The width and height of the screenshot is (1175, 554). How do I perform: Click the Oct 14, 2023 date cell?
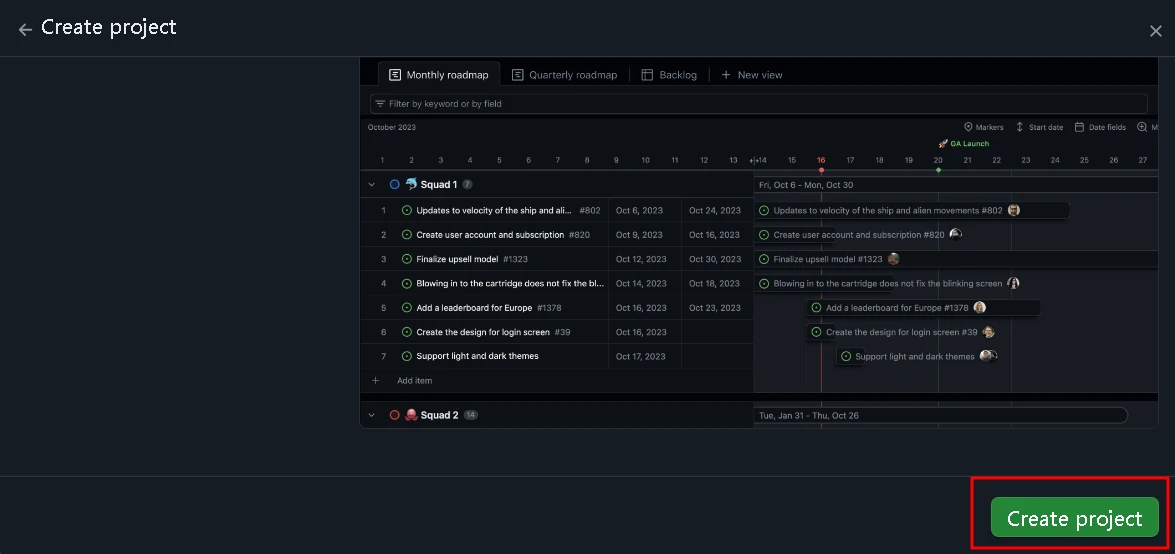[644, 283]
